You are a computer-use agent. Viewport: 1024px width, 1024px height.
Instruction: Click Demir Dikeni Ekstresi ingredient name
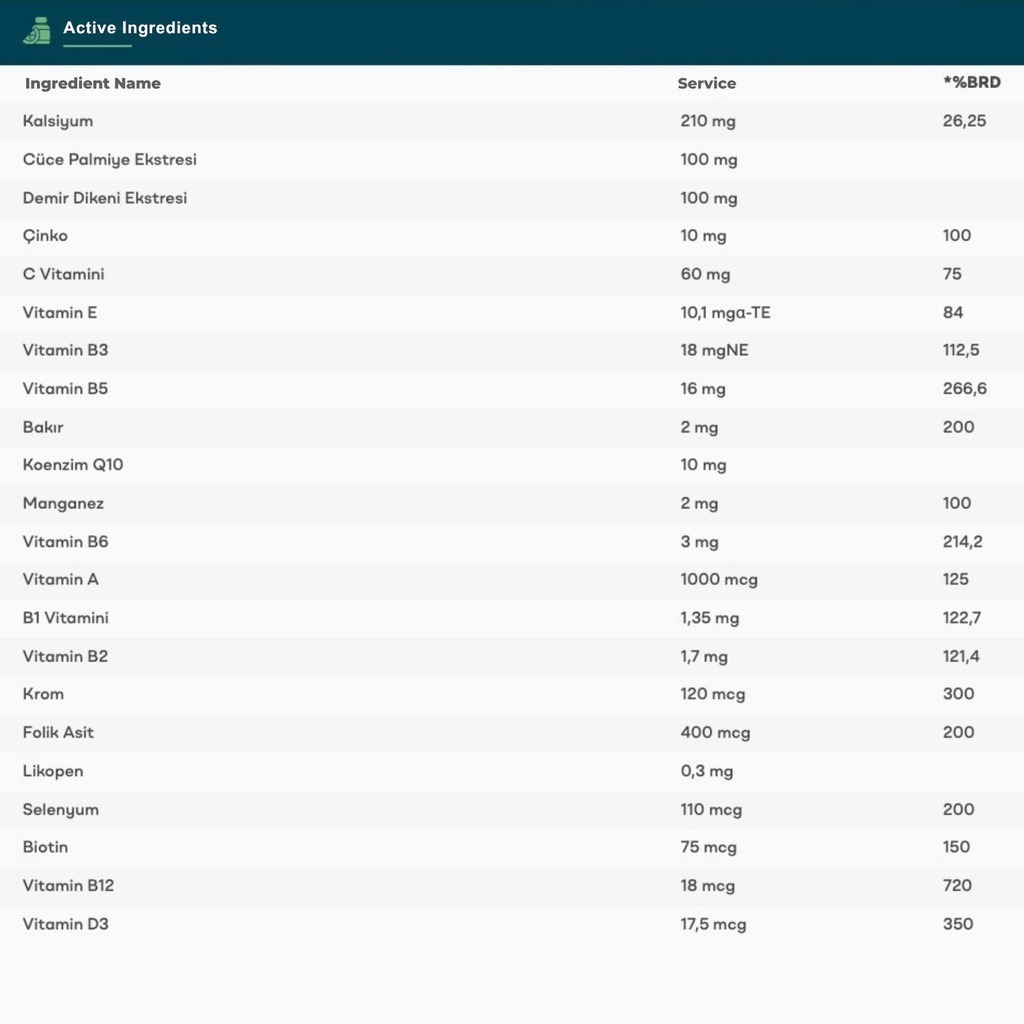(x=104, y=198)
